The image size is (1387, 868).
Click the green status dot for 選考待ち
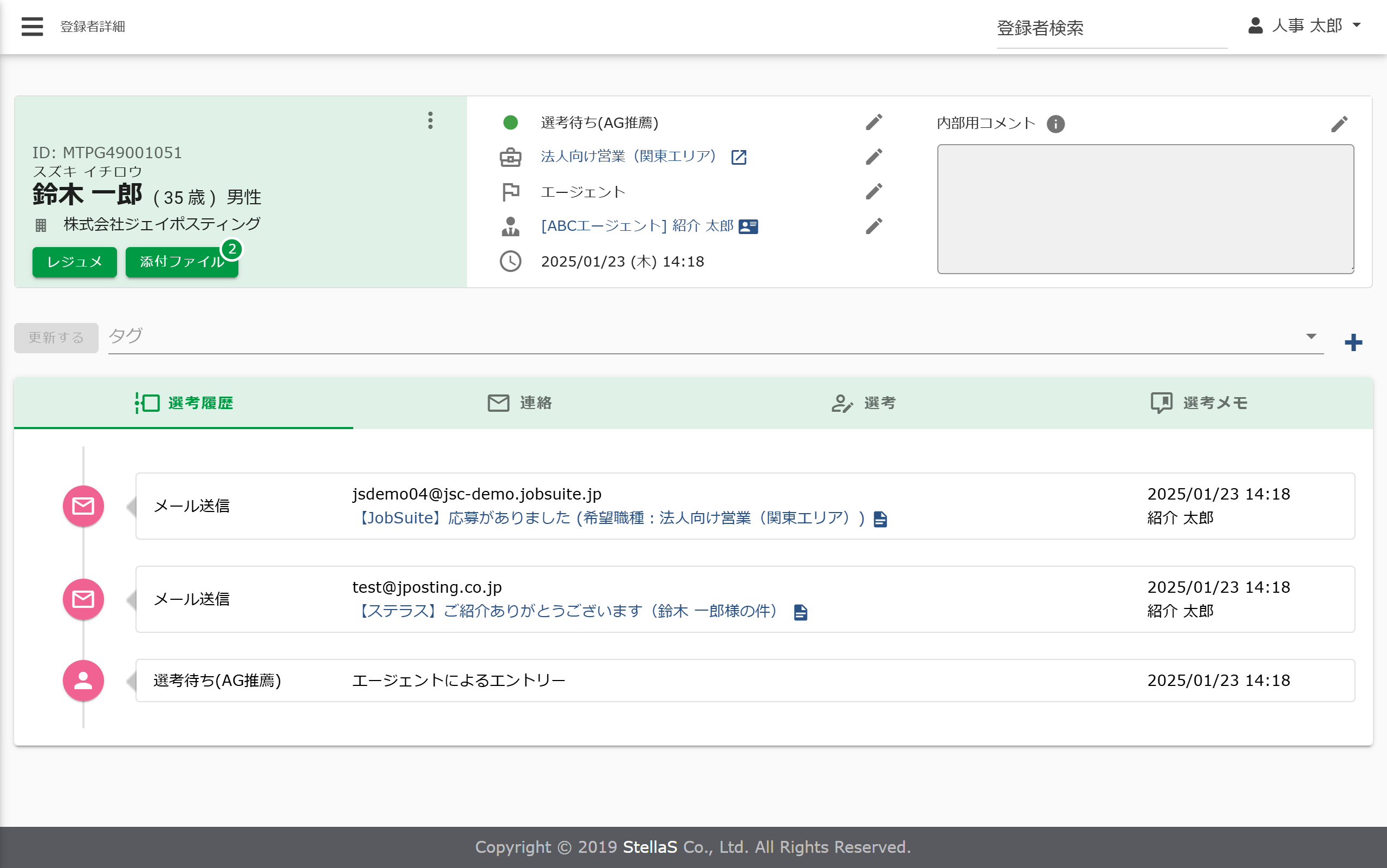point(510,122)
